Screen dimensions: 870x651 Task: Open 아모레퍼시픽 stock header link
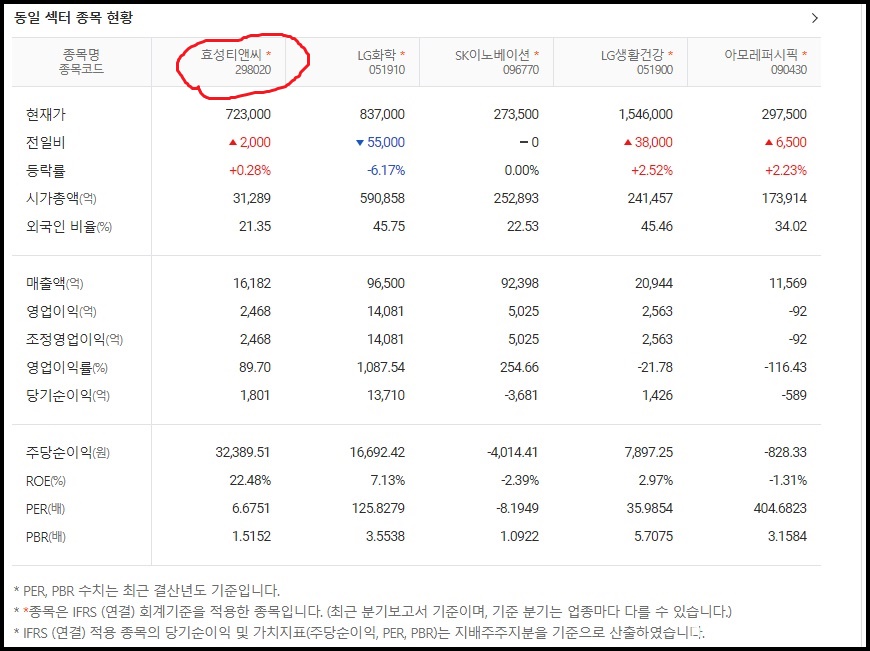(x=761, y=55)
